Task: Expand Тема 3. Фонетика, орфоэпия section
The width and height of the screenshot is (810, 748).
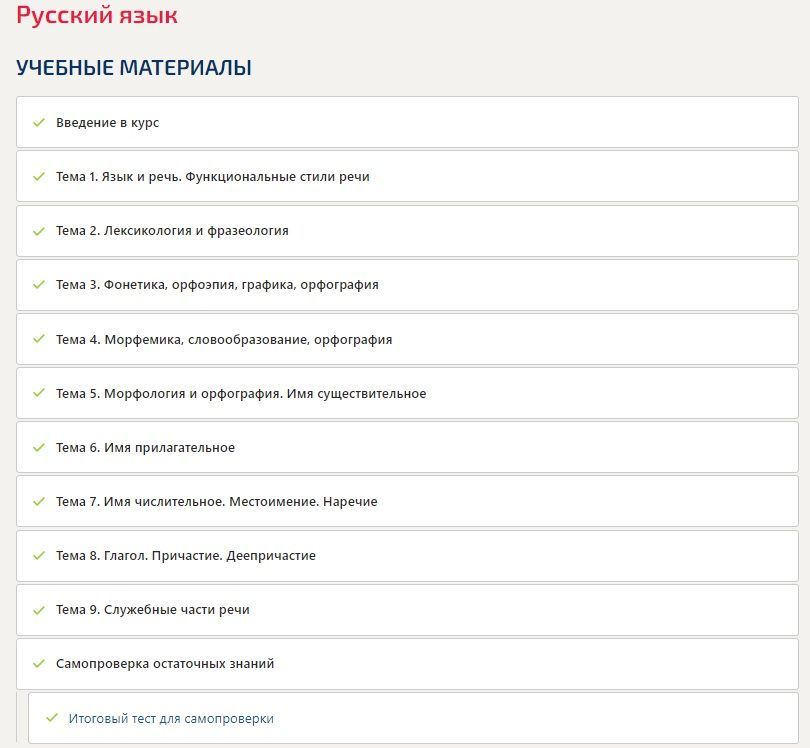Action: point(408,285)
